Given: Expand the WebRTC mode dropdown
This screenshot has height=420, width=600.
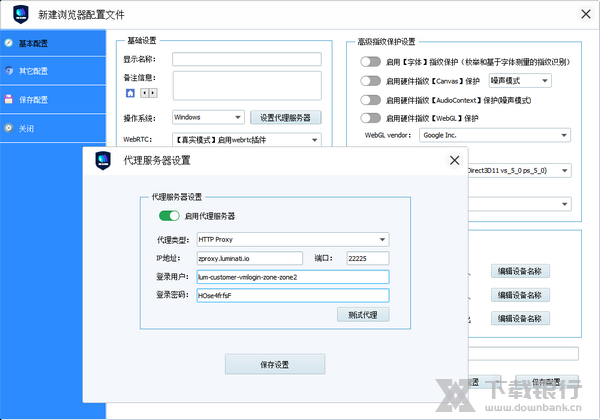Looking at the screenshot, I should [247, 140].
